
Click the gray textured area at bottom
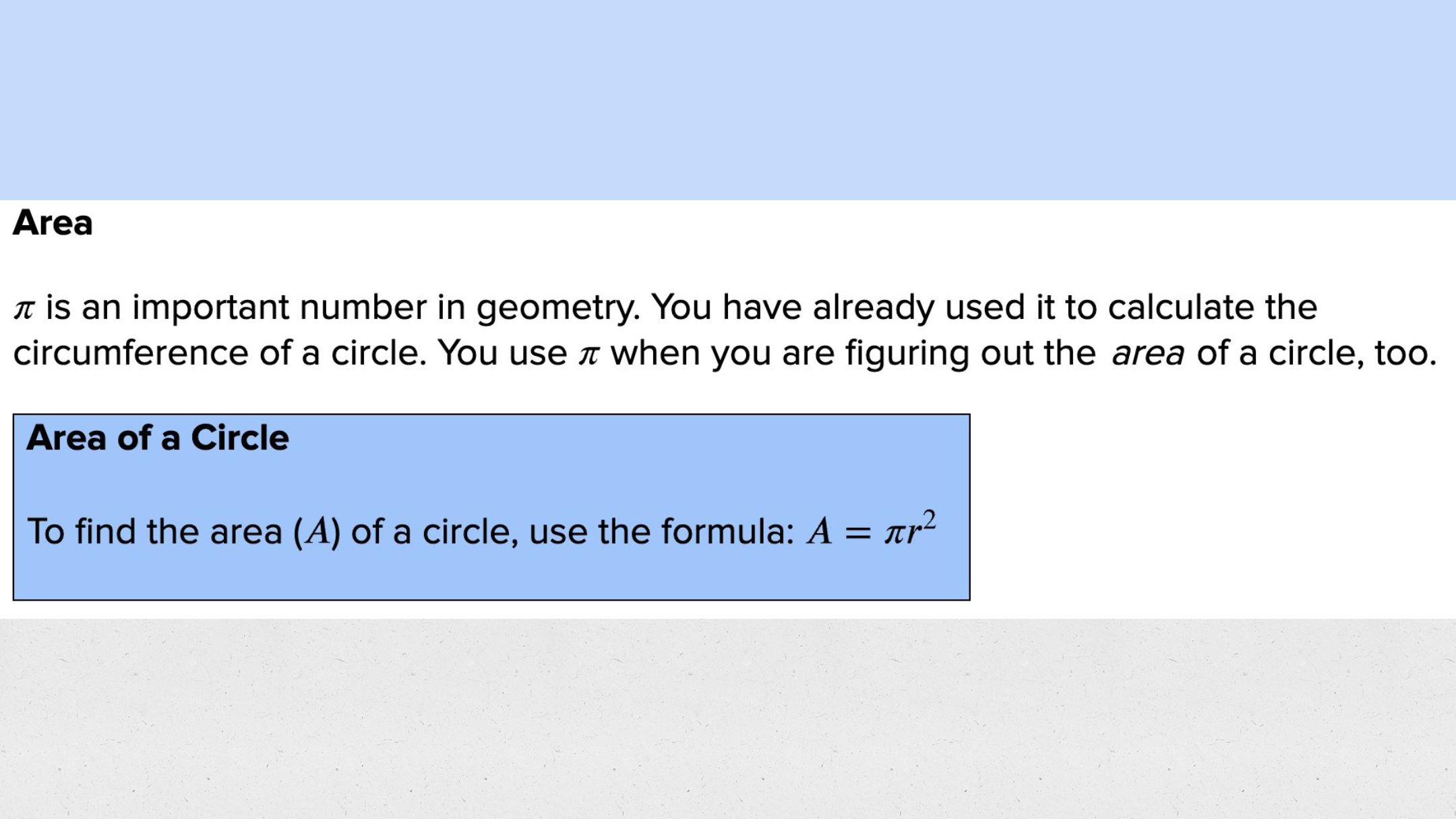(x=728, y=719)
